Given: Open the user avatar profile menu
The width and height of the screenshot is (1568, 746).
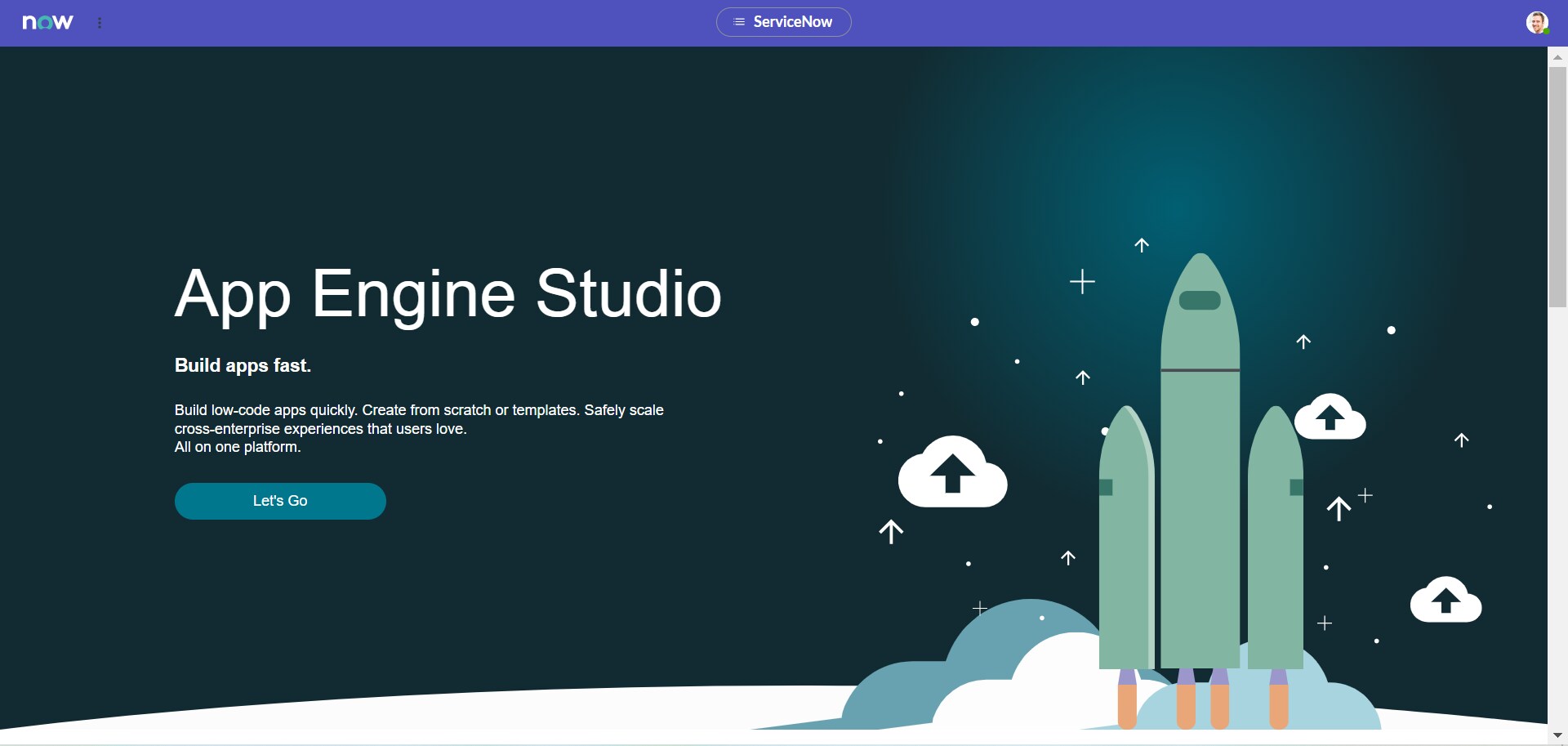Looking at the screenshot, I should coord(1537,22).
